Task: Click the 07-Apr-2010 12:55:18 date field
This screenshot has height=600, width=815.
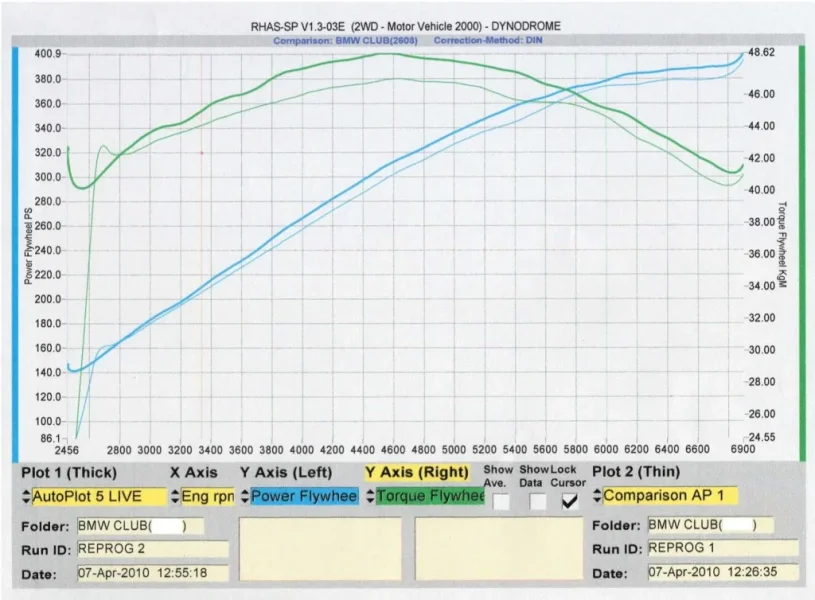Action: [153, 573]
